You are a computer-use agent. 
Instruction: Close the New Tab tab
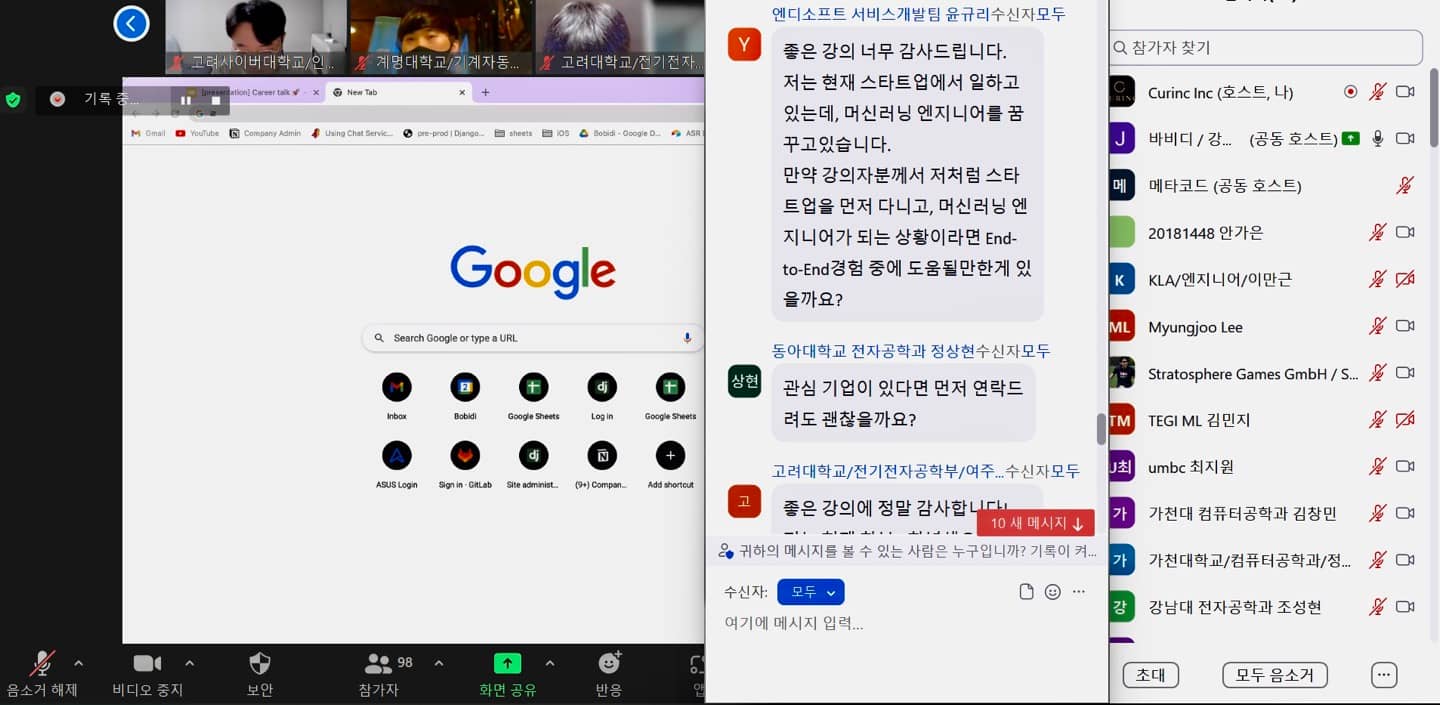click(462, 92)
